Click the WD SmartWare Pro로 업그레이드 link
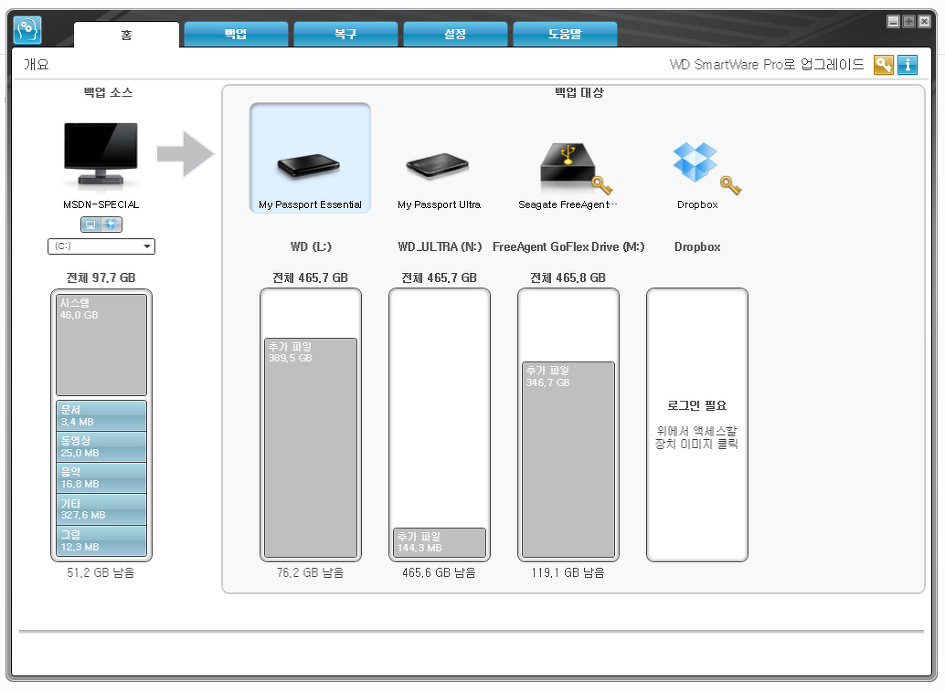 (767, 64)
